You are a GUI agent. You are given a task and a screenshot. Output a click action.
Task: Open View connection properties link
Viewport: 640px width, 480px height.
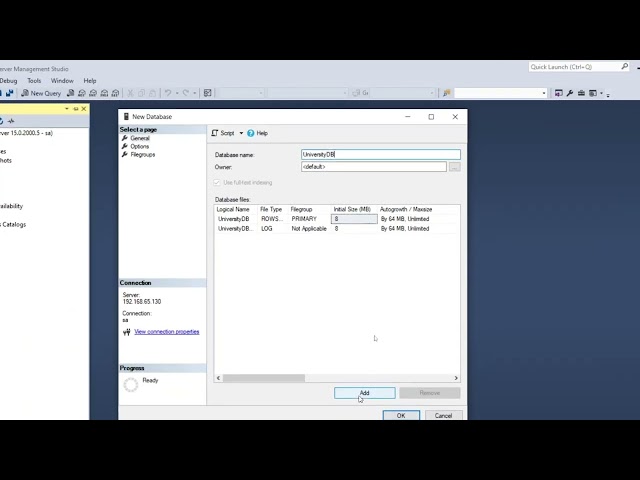(x=167, y=331)
